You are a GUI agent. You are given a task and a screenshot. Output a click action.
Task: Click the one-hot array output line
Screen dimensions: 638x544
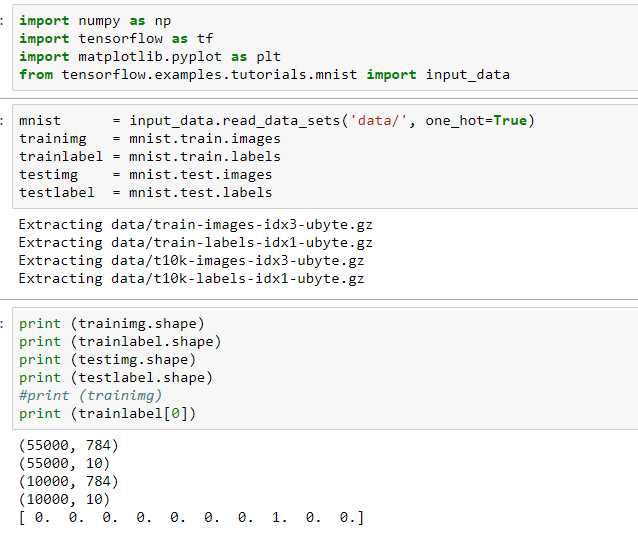pyautogui.click(x=192, y=518)
